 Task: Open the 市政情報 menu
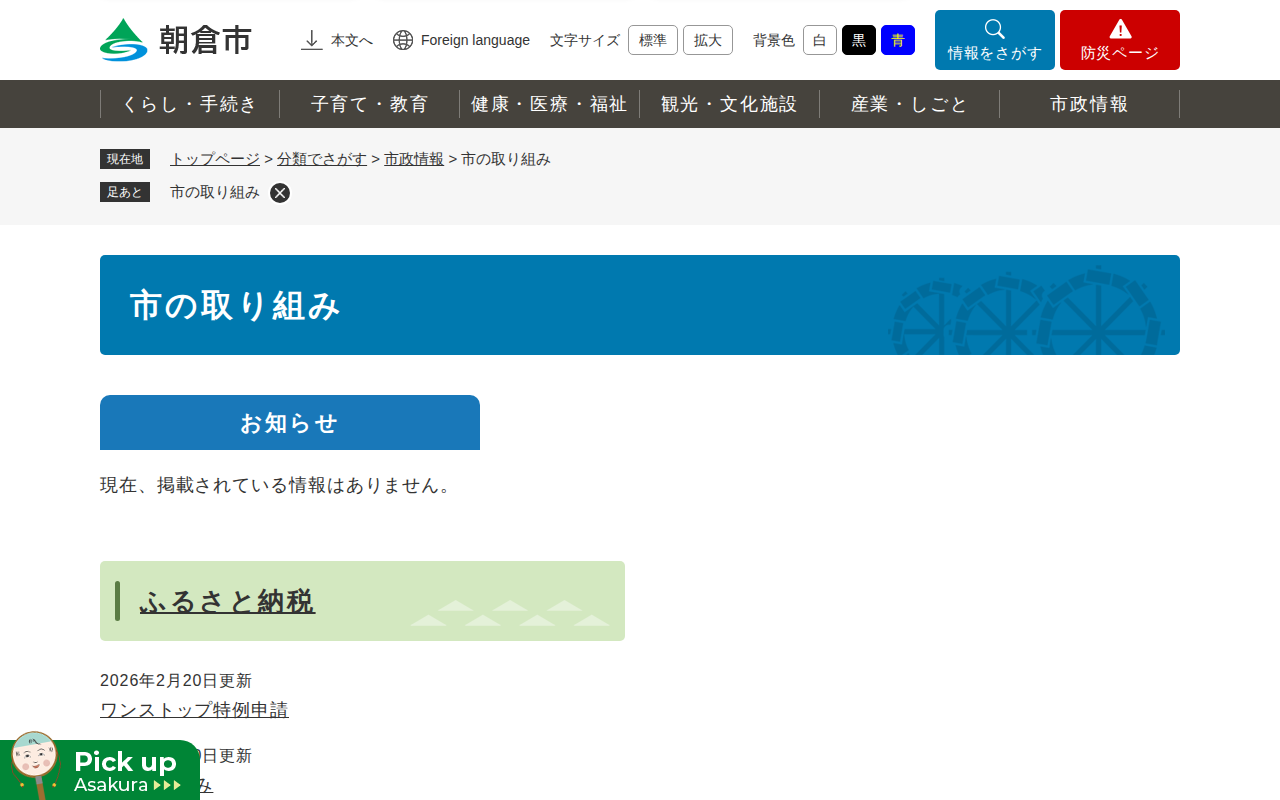(x=1090, y=104)
